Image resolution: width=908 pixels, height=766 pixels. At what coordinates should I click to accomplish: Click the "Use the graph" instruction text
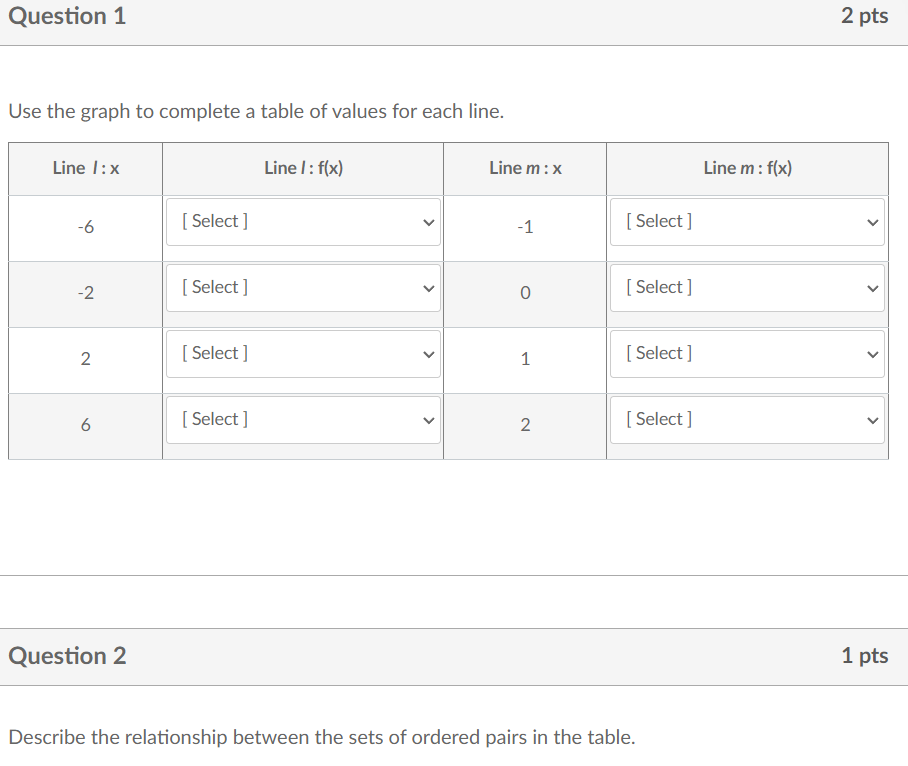click(256, 111)
